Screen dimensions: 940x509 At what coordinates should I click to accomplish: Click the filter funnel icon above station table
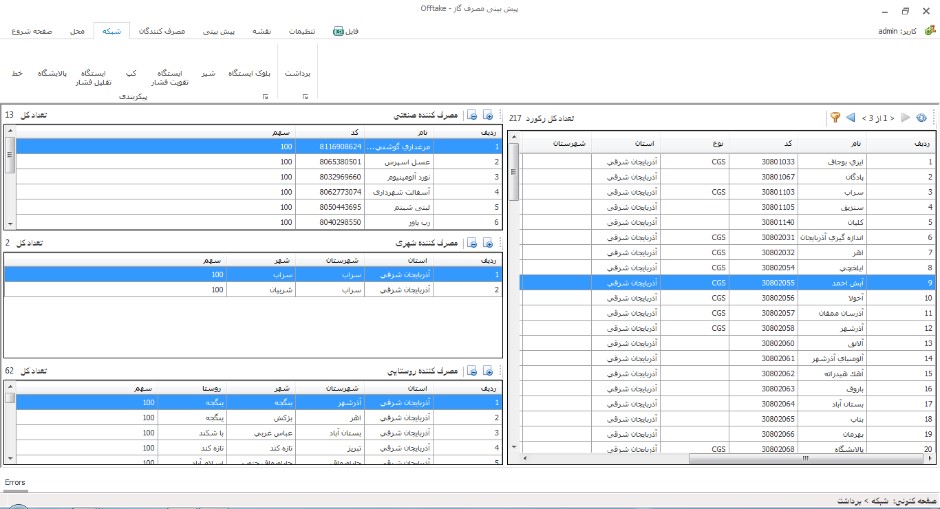pyautogui.click(x=834, y=118)
